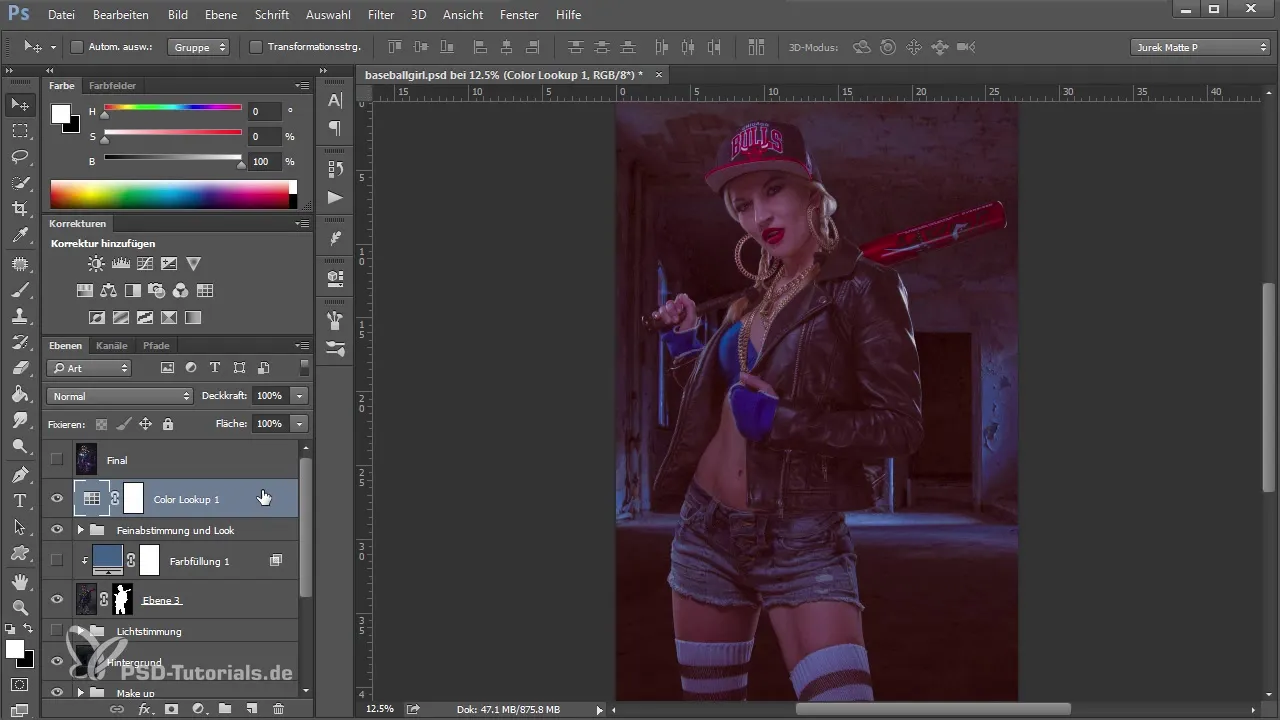Click the B brightness slider handle
The height and width of the screenshot is (720, 1280).
240,163
